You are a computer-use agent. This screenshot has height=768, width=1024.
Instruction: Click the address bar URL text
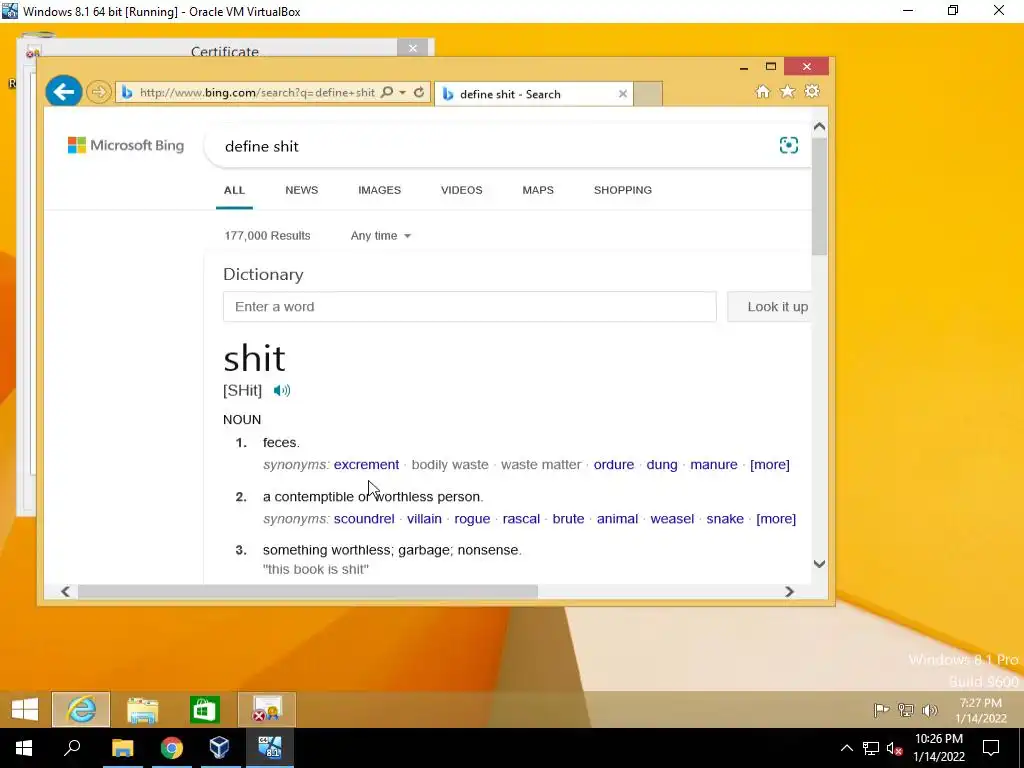tap(257, 92)
